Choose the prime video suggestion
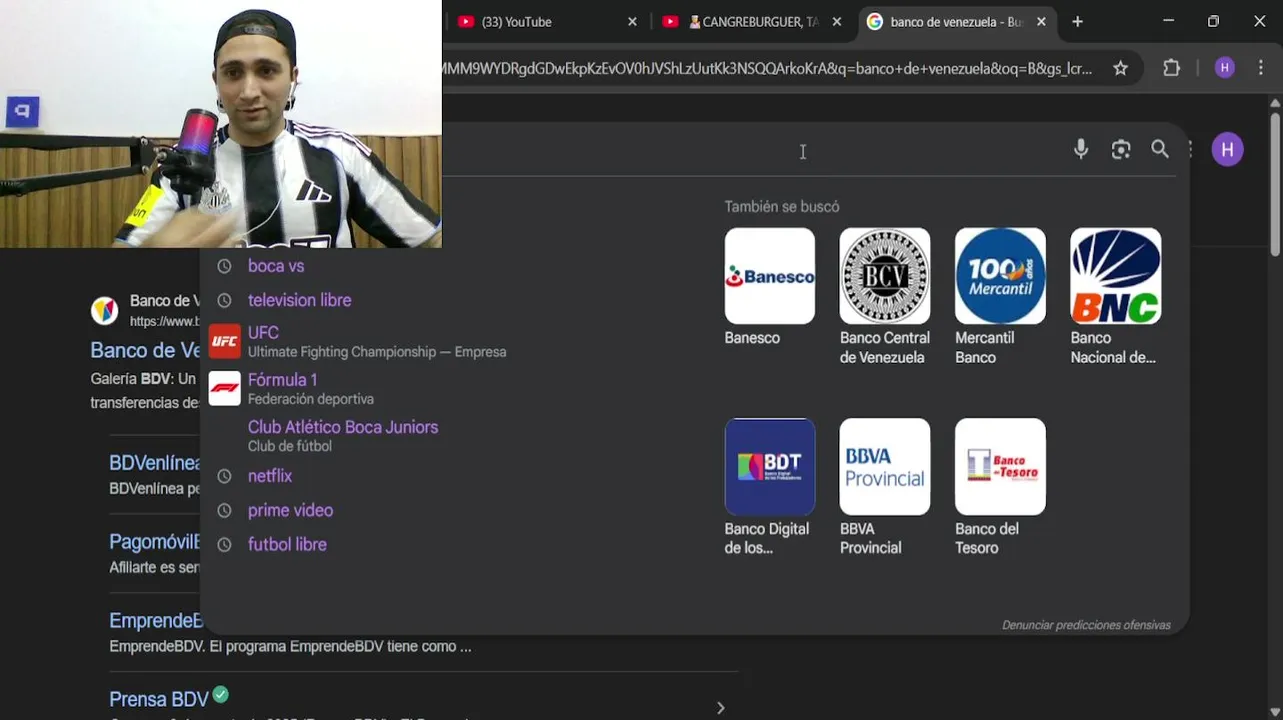The width and height of the screenshot is (1283, 720). [x=290, y=510]
